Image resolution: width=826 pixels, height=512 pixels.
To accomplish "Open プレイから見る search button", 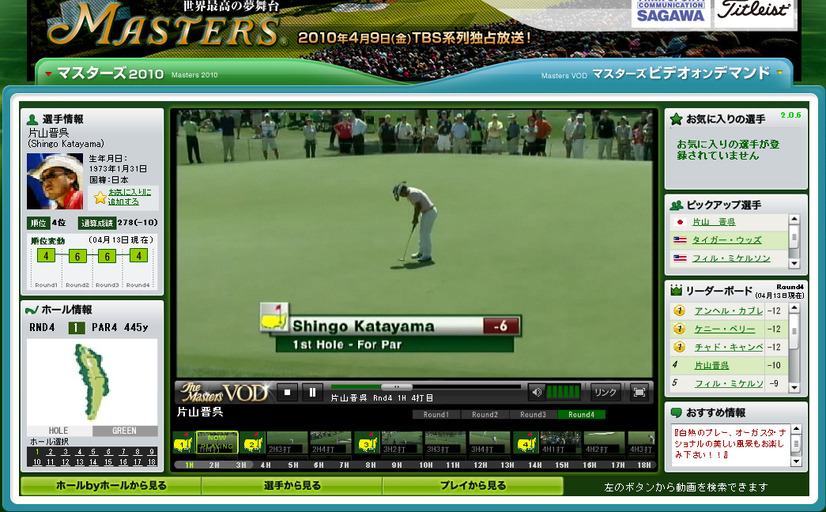I will click(x=473, y=486).
